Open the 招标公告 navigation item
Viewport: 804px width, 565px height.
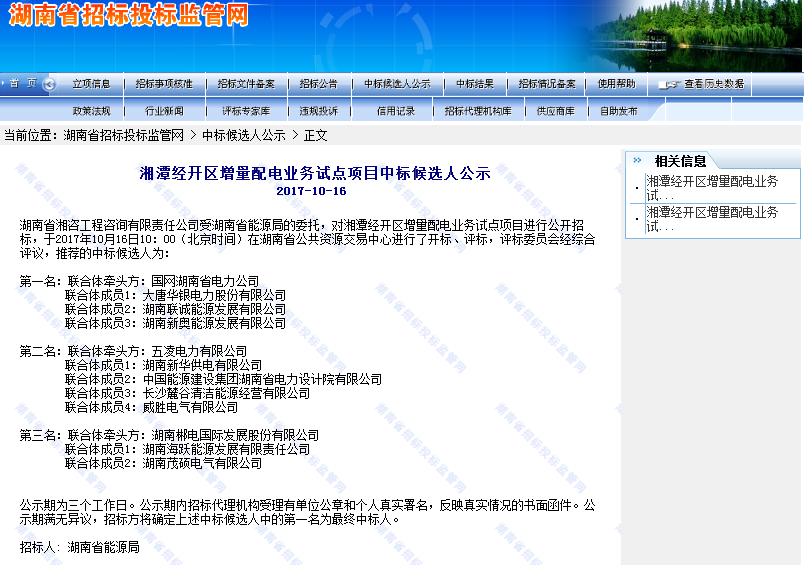tap(318, 84)
